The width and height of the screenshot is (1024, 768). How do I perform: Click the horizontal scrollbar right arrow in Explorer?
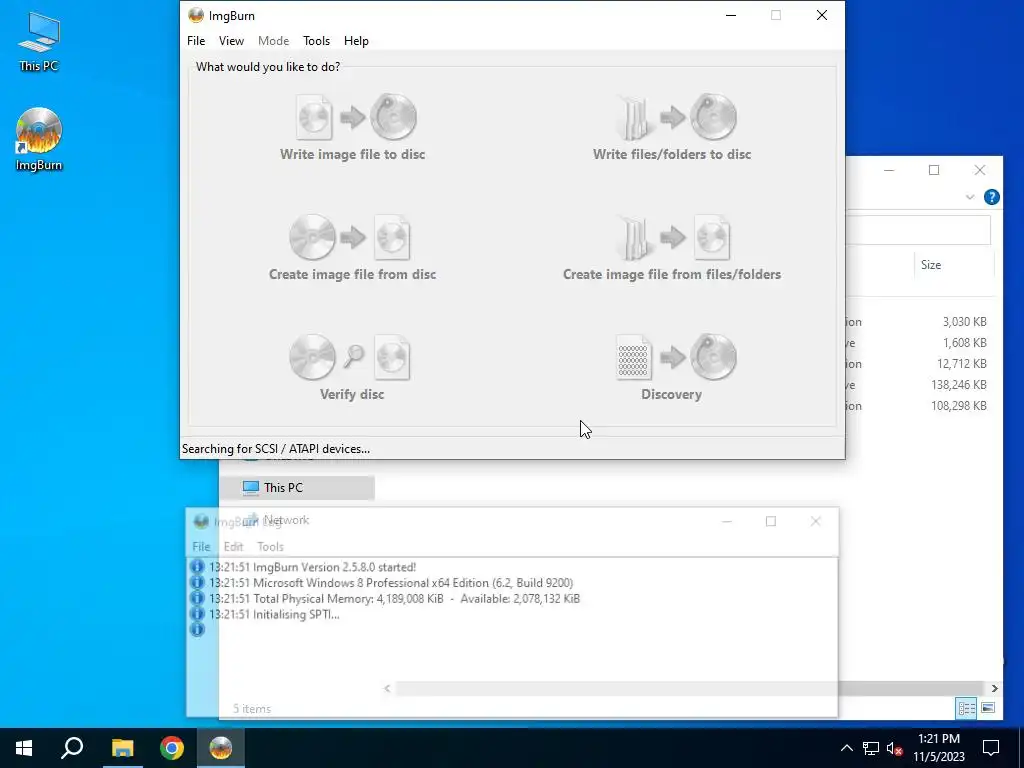click(994, 688)
